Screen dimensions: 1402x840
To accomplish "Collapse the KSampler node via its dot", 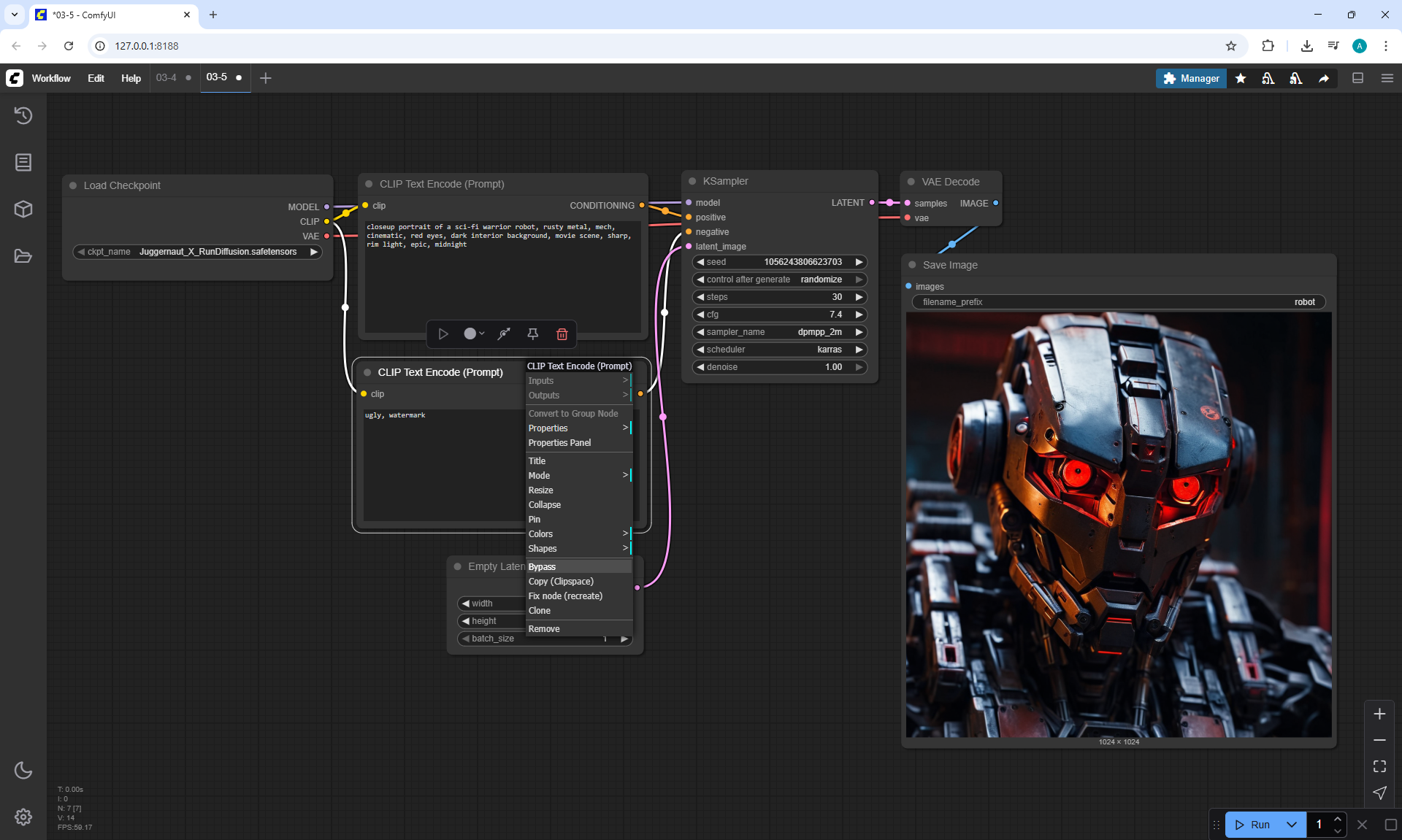I will 692,181.
